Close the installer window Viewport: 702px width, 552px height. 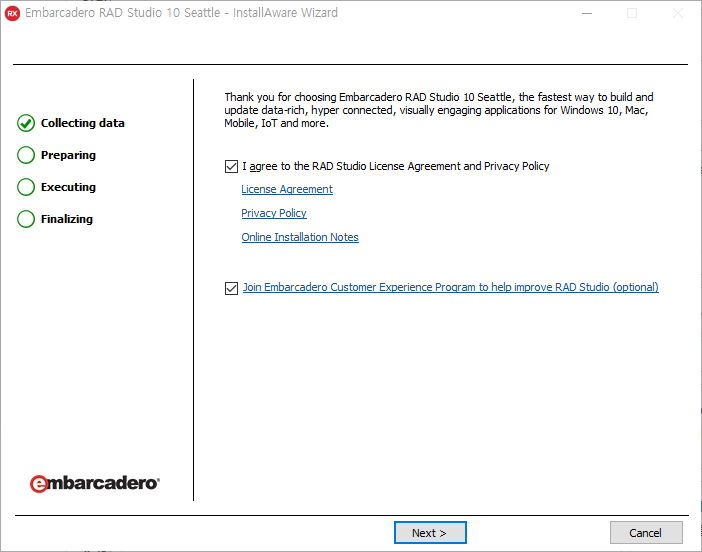click(678, 13)
